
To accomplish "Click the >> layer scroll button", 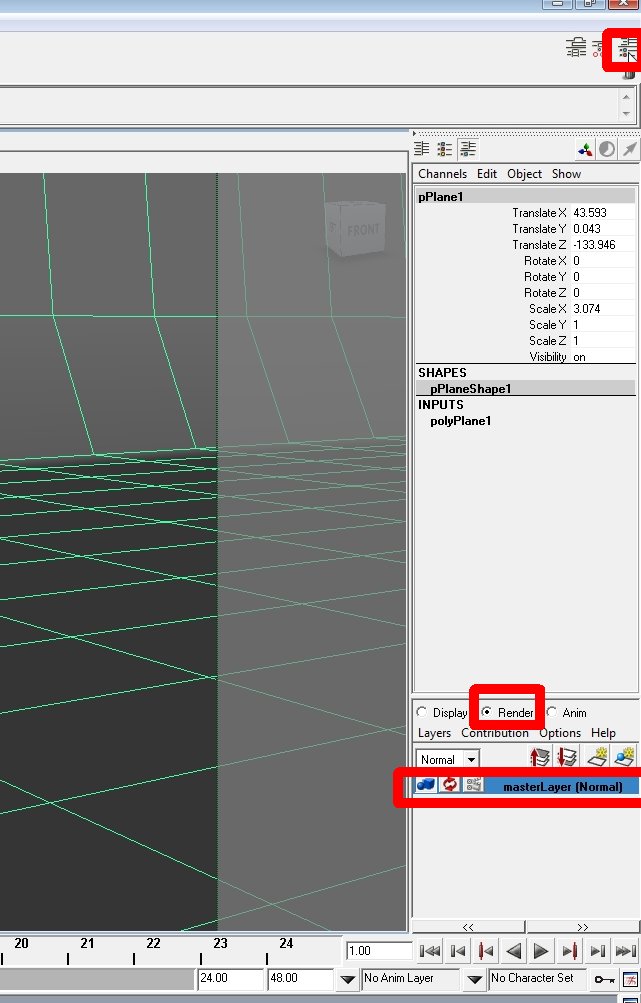I will (x=582, y=927).
